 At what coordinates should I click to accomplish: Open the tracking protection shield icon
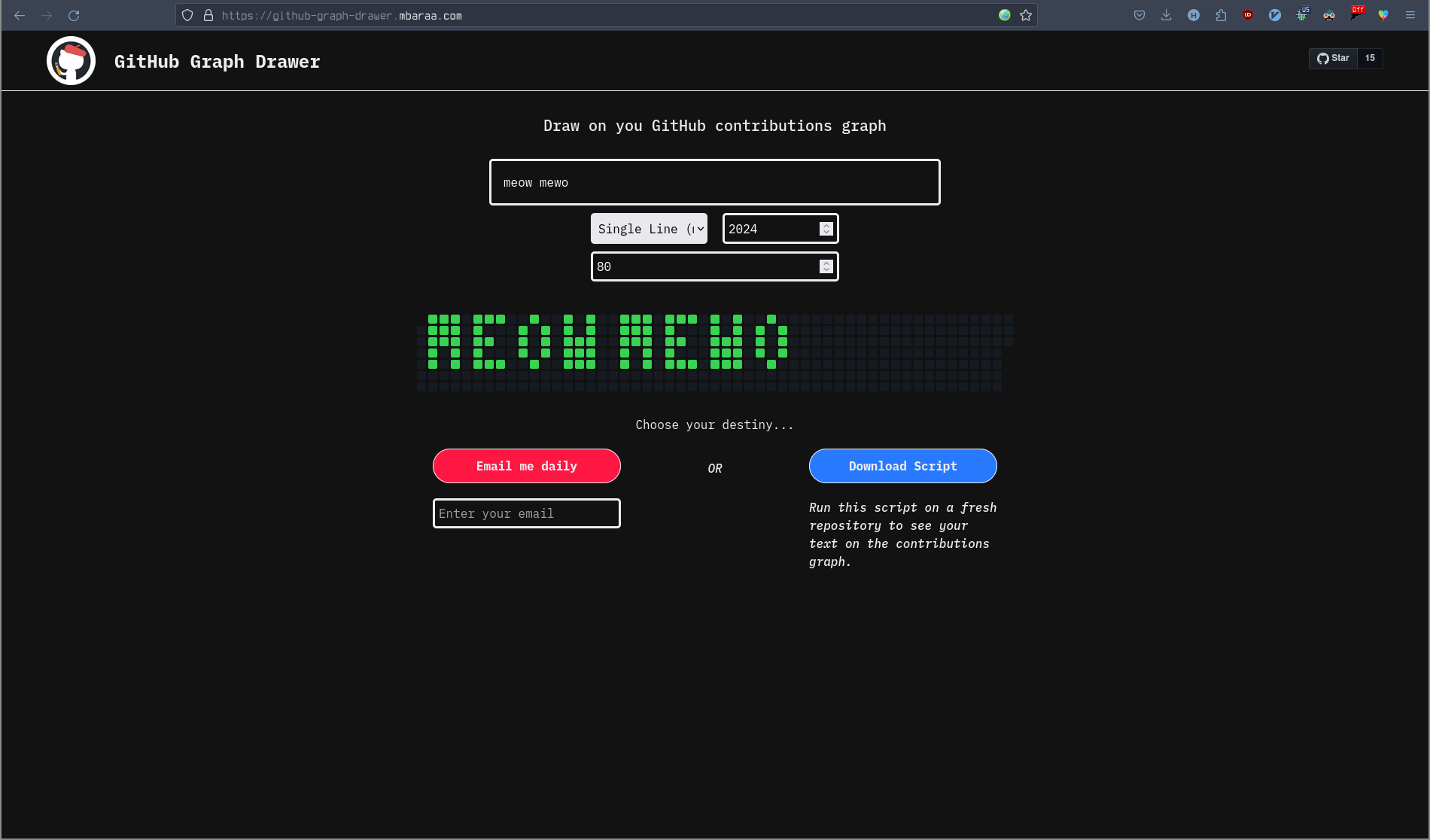(x=187, y=15)
